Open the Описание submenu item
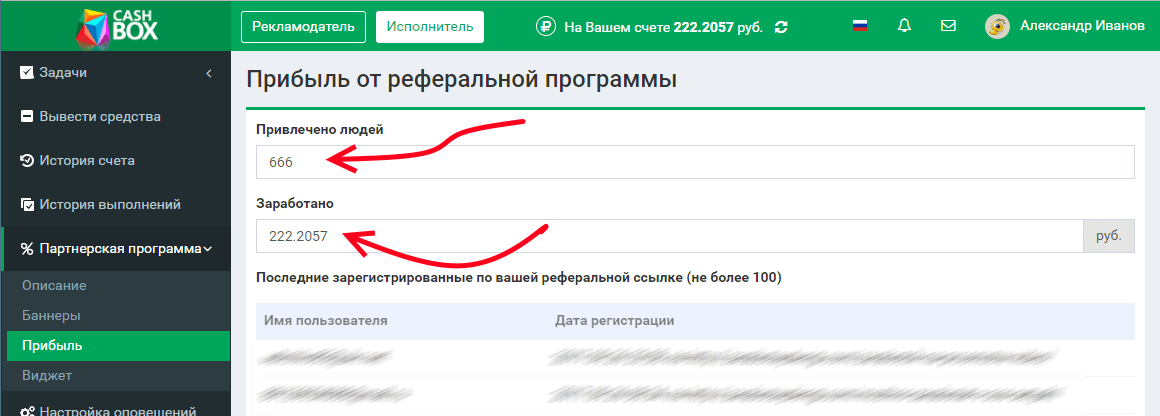Screen dimensions: 1160x416 pyautogui.click(x=54, y=285)
